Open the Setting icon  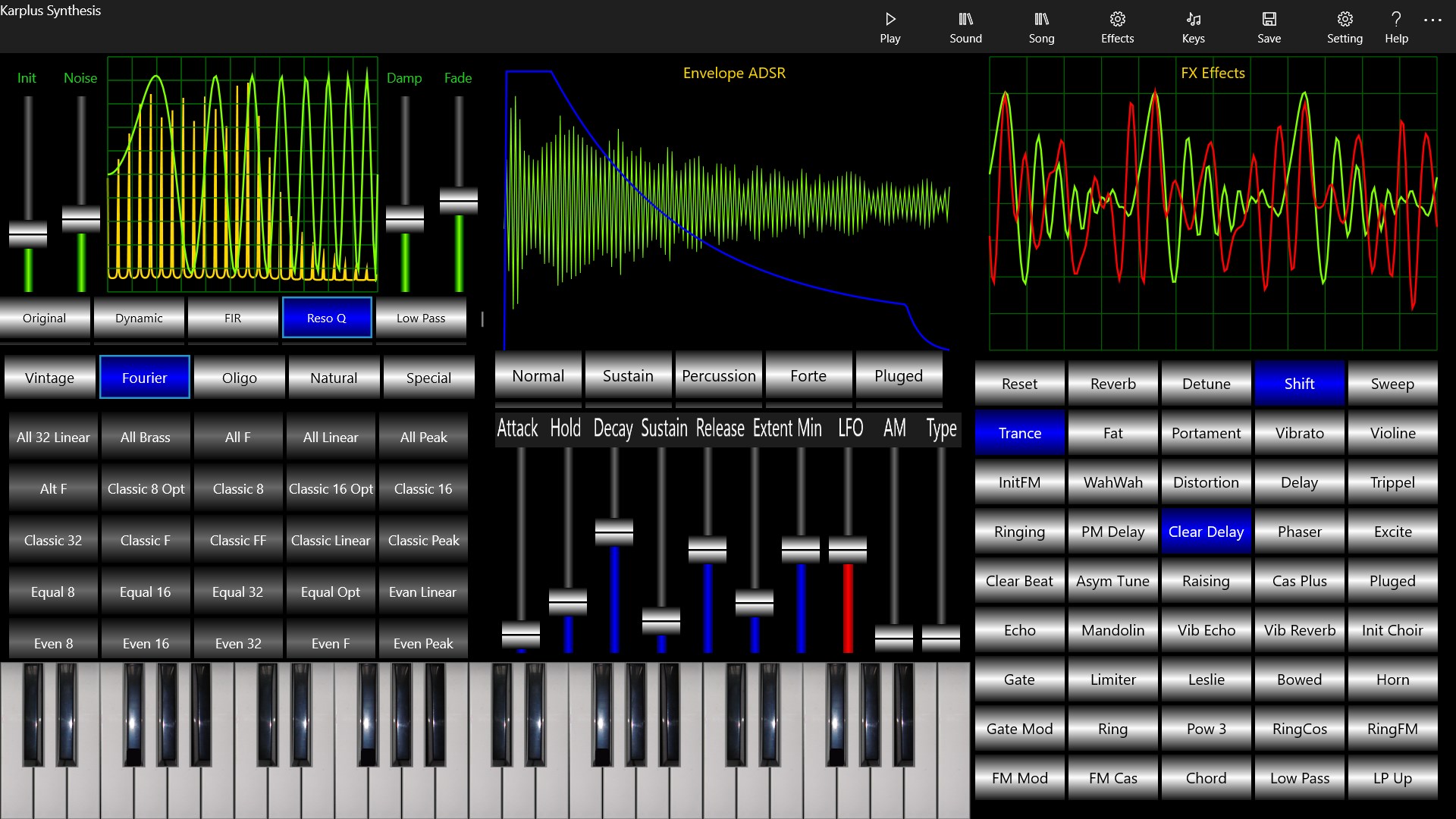coord(1345,27)
